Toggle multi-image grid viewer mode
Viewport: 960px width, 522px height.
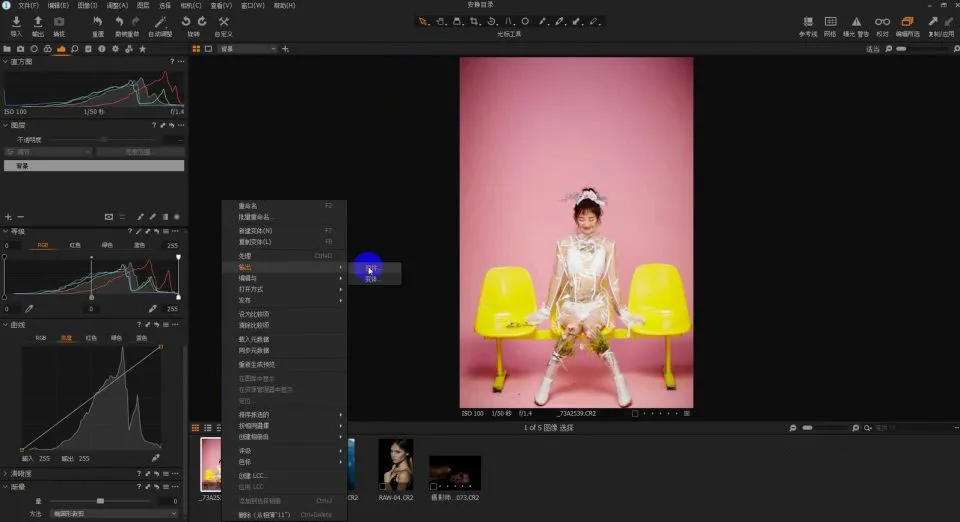(196, 49)
